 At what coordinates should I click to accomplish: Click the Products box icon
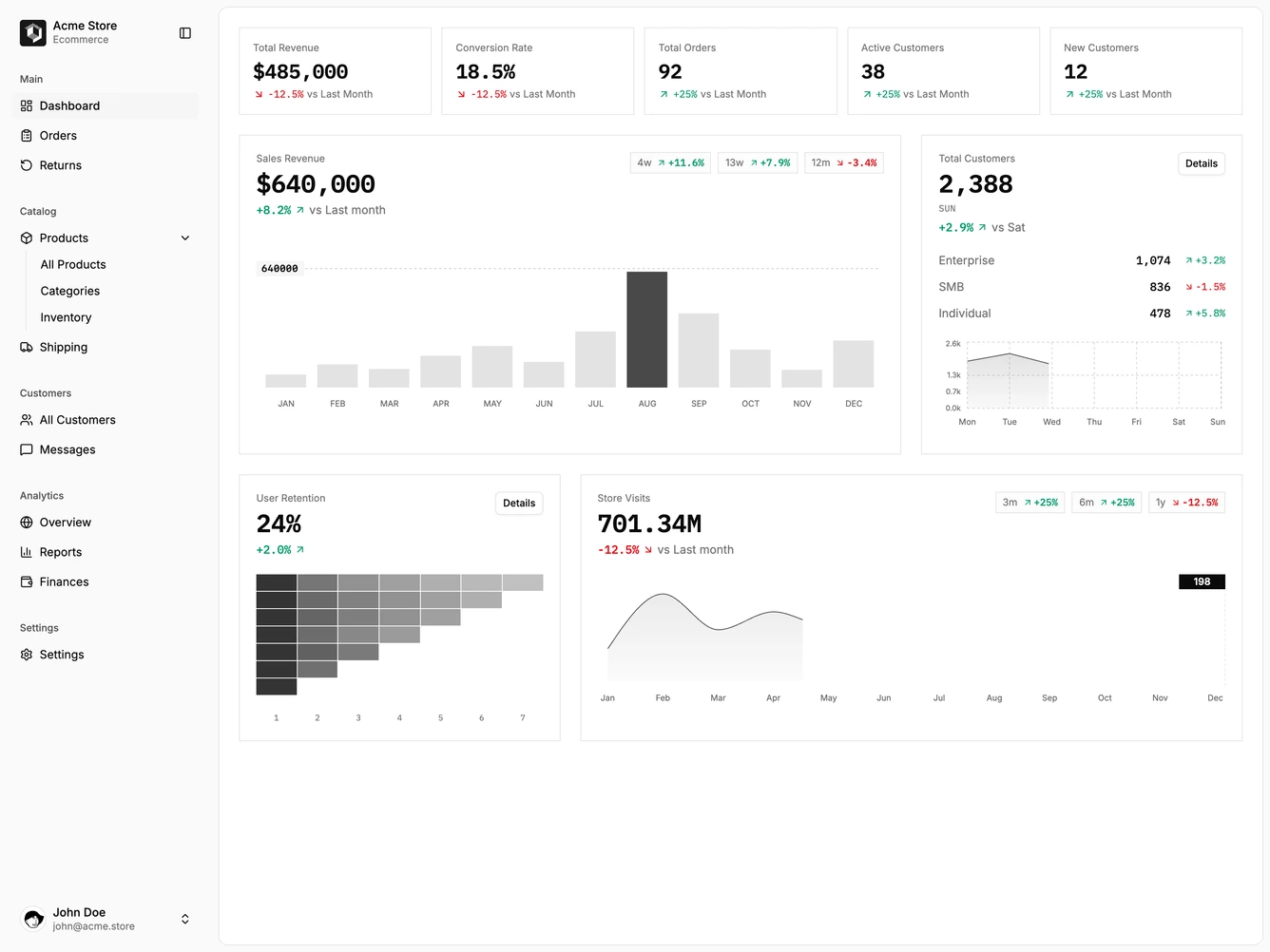point(27,238)
